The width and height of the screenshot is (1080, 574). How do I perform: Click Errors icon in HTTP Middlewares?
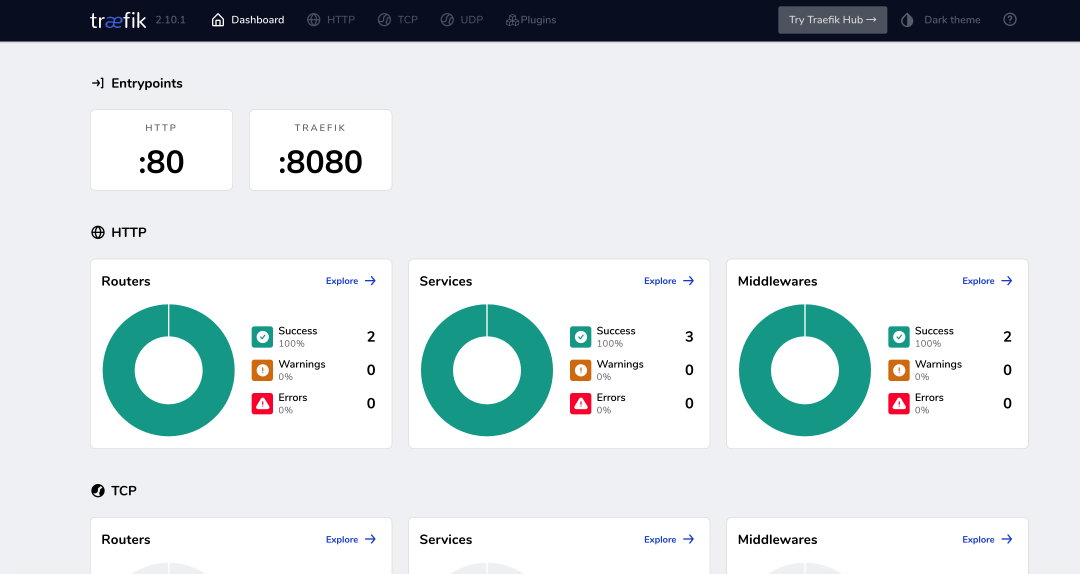click(899, 403)
